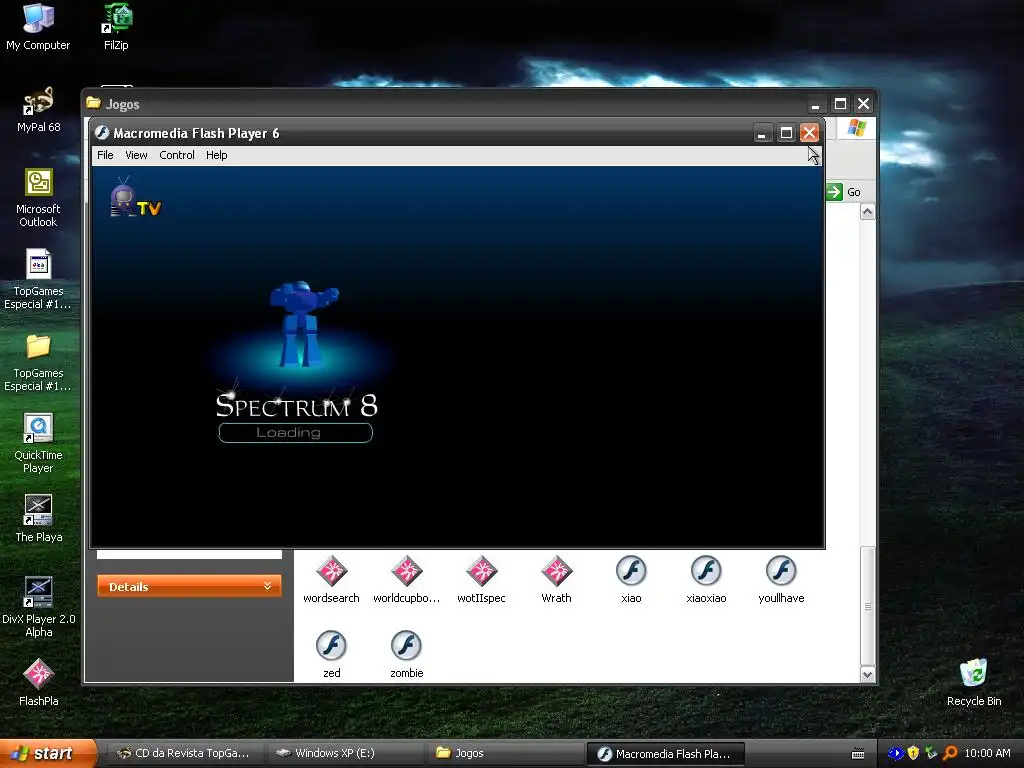The width and height of the screenshot is (1024, 768).
Task: Switch to CD da Revista TopGa... taskbar item
Action: 184,753
